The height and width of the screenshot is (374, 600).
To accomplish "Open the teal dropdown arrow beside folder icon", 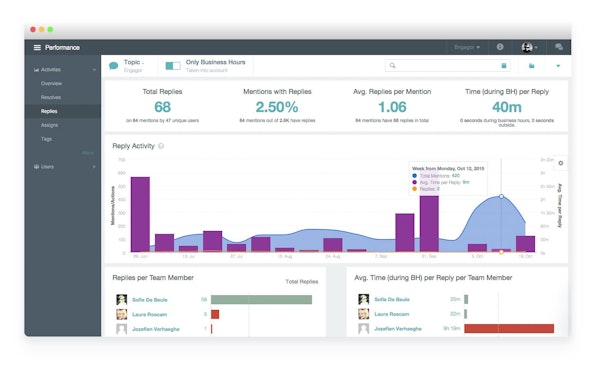I will point(558,66).
